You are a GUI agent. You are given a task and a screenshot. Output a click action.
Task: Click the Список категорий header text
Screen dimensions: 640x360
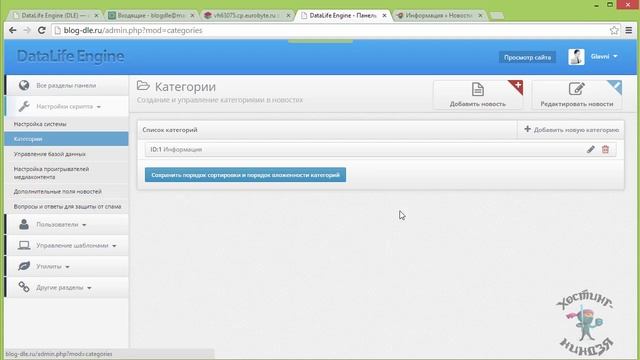click(170, 130)
